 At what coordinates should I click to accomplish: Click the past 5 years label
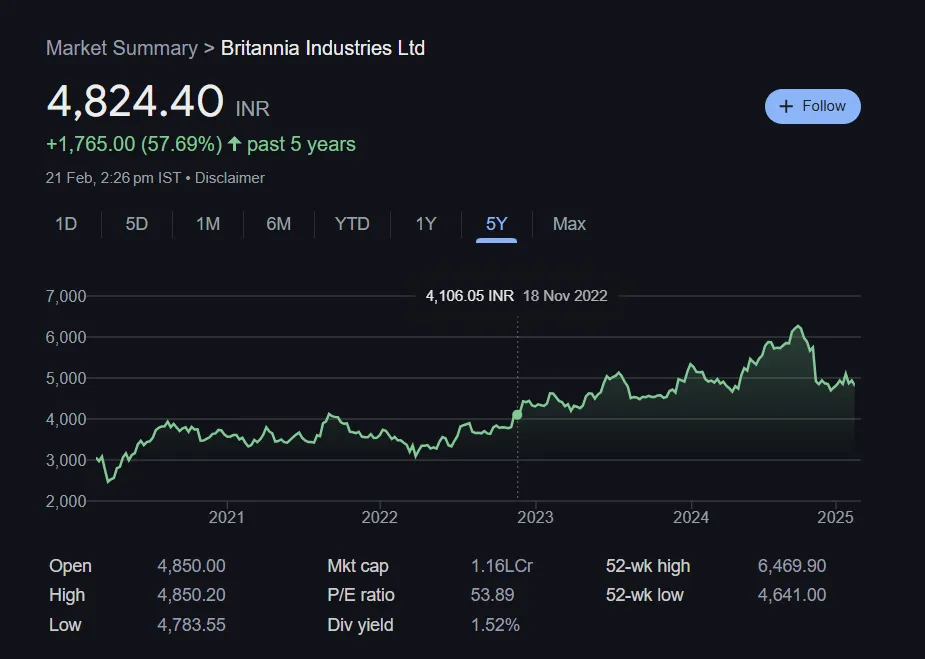pyautogui.click(x=301, y=144)
